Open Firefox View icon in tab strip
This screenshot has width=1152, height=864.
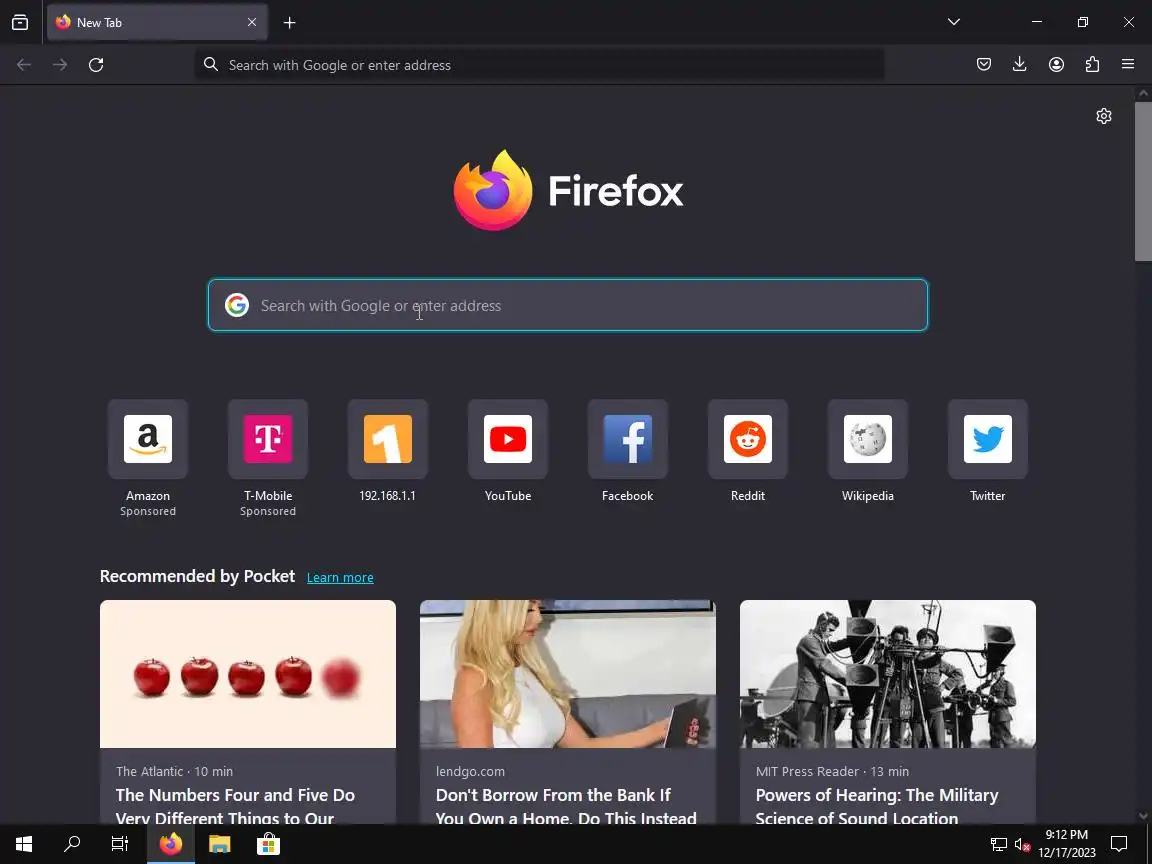click(20, 23)
